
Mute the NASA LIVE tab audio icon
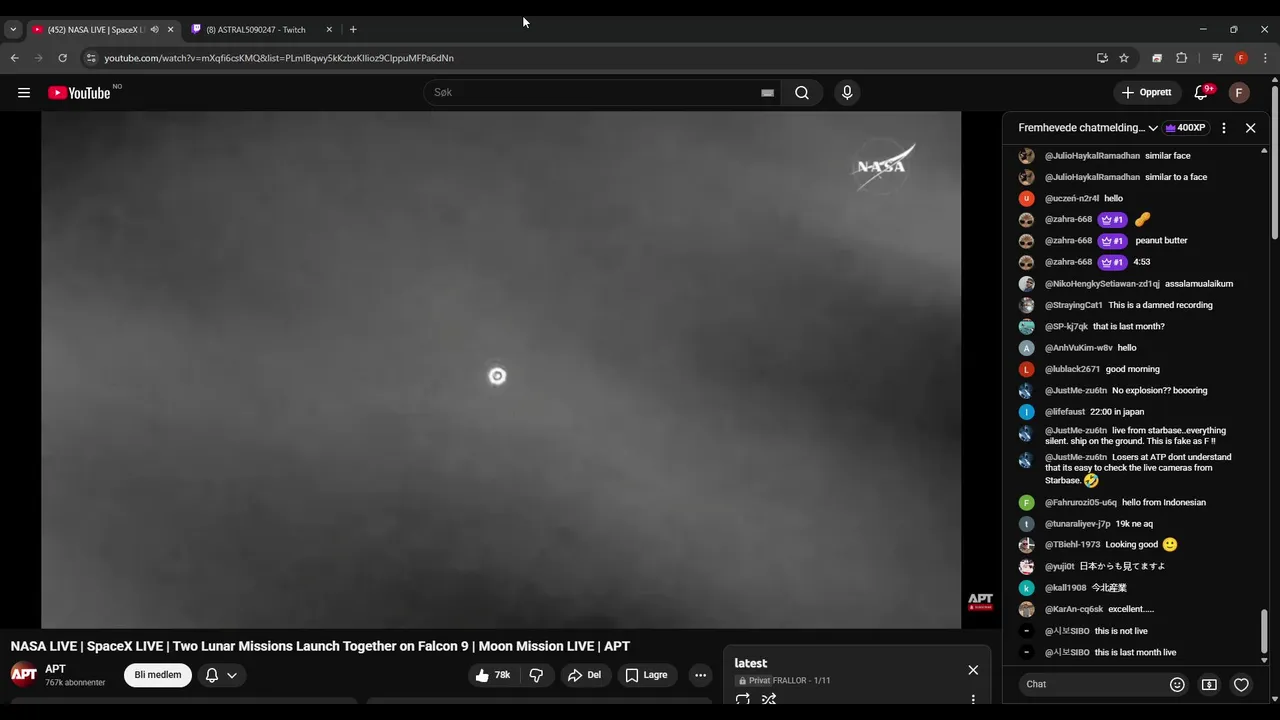click(154, 30)
